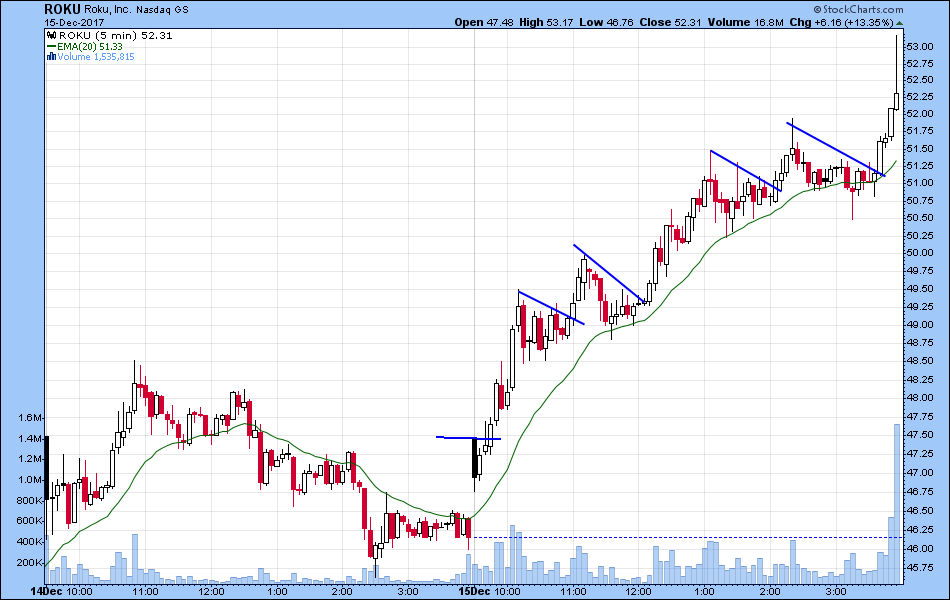This screenshot has width=950, height=600.
Task: Click the 'Nasdaq GS' exchange label
Action: [162, 10]
